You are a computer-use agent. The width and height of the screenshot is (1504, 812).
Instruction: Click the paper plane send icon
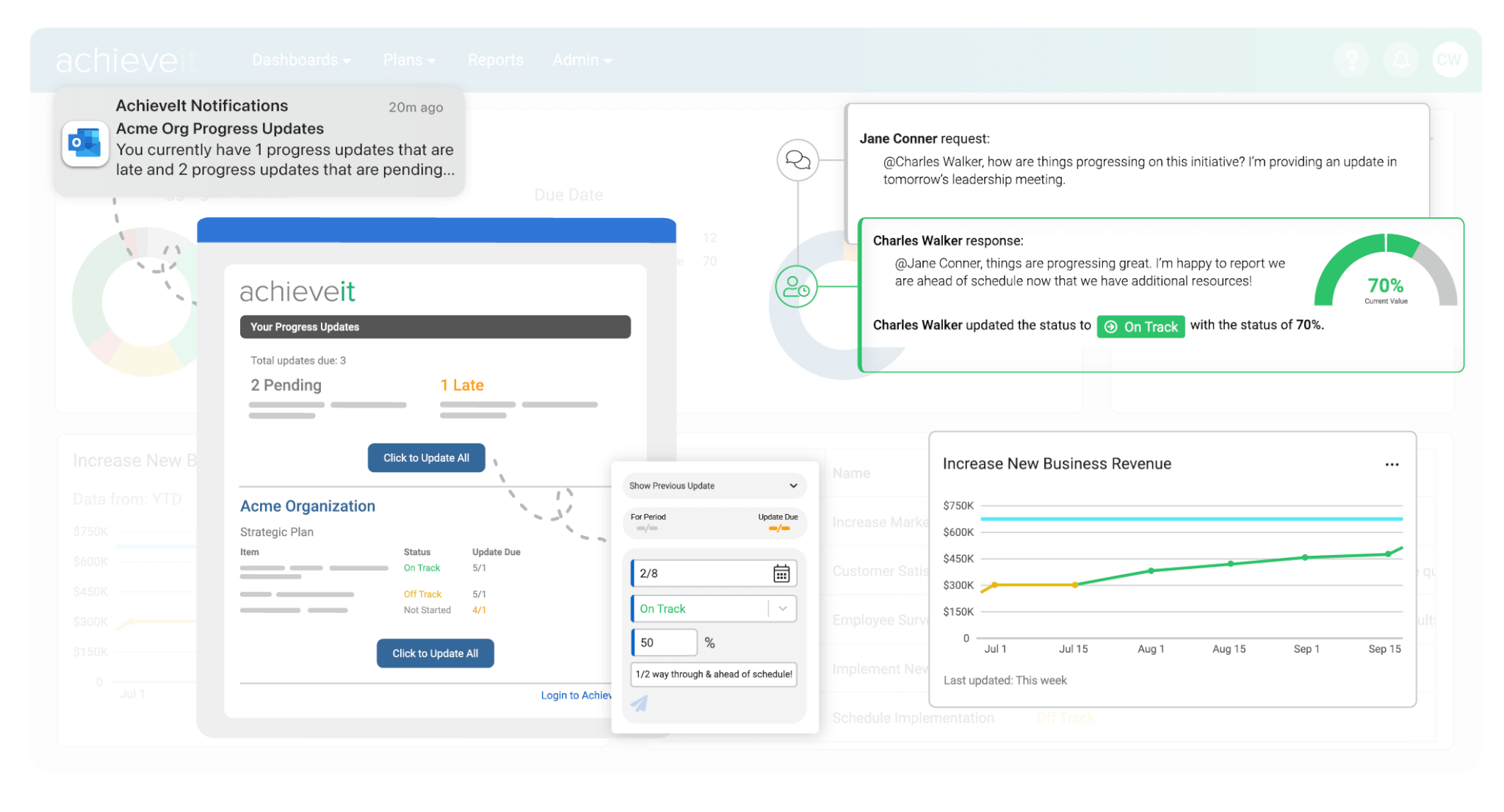point(640,703)
